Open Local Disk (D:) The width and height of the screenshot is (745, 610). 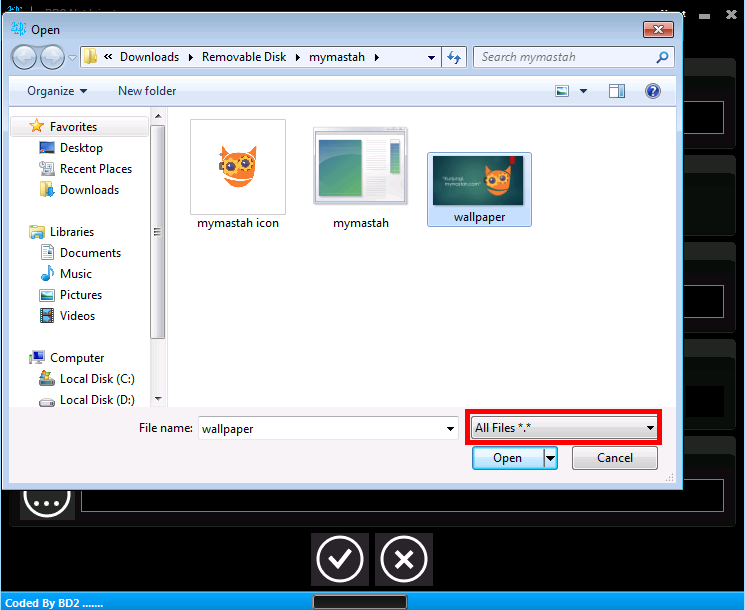[x=97, y=400]
